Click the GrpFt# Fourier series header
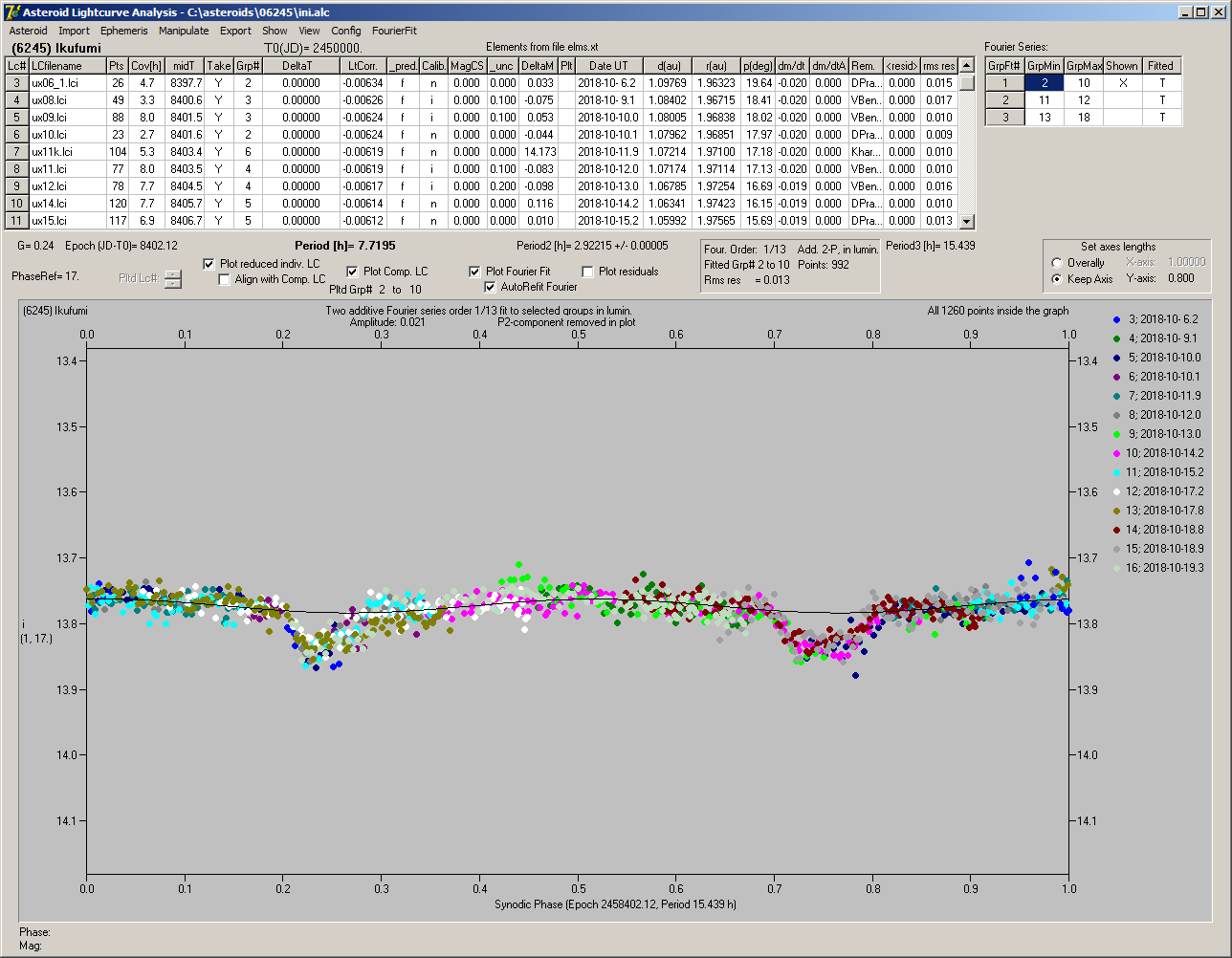The height and width of the screenshot is (958, 1232). pyautogui.click(x=1005, y=66)
